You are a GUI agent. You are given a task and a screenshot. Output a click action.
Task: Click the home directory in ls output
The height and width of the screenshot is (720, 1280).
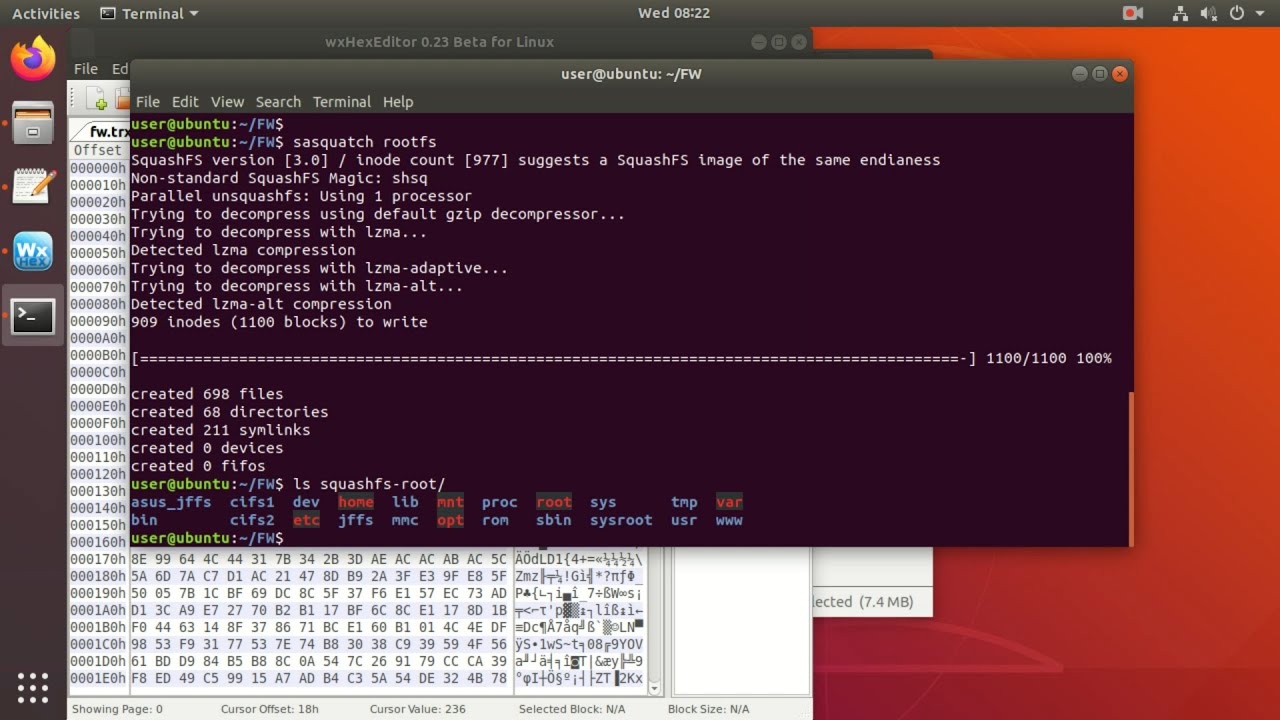[x=355, y=502]
